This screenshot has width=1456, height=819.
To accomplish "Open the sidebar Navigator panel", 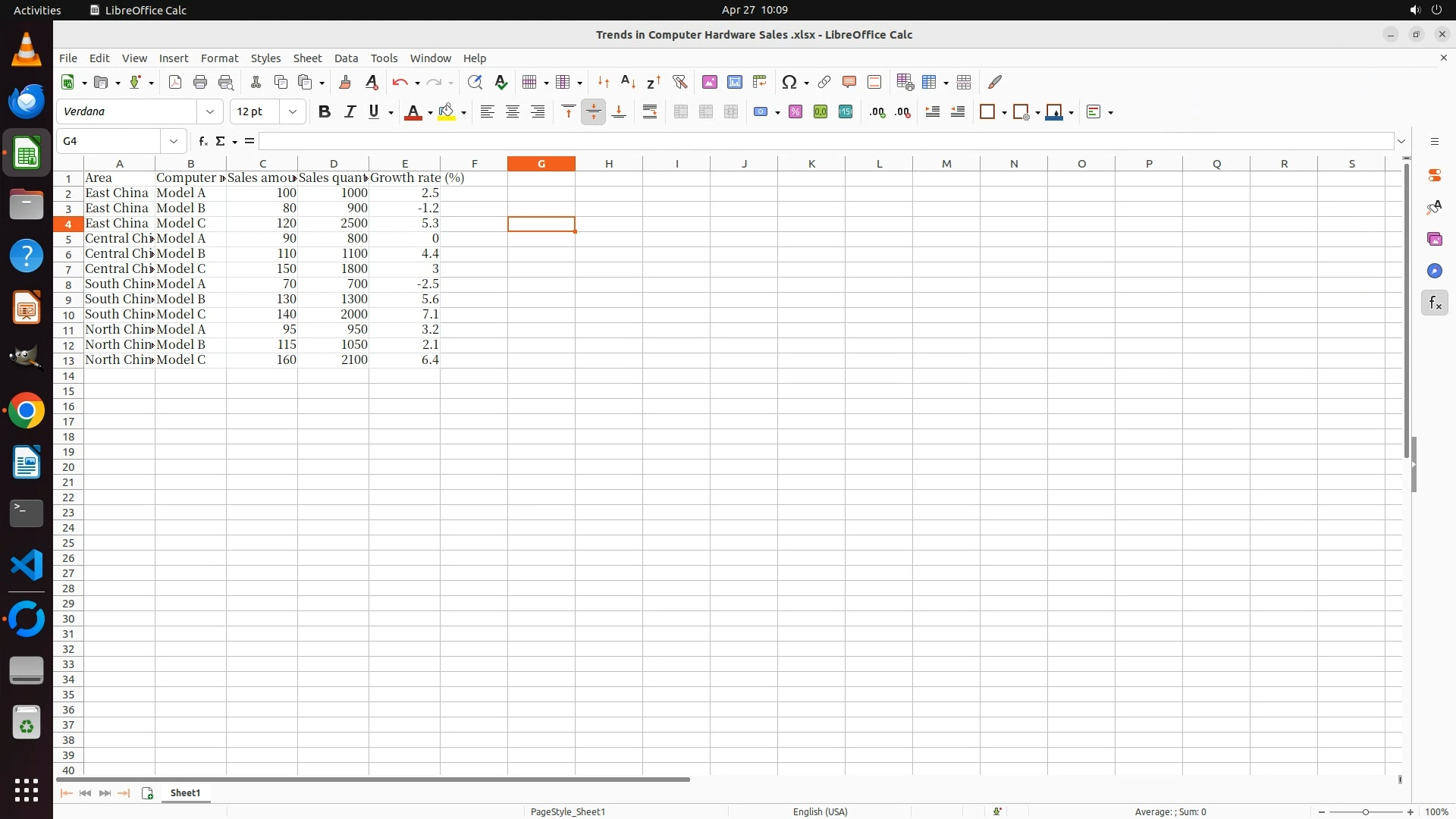I will (1434, 271).
